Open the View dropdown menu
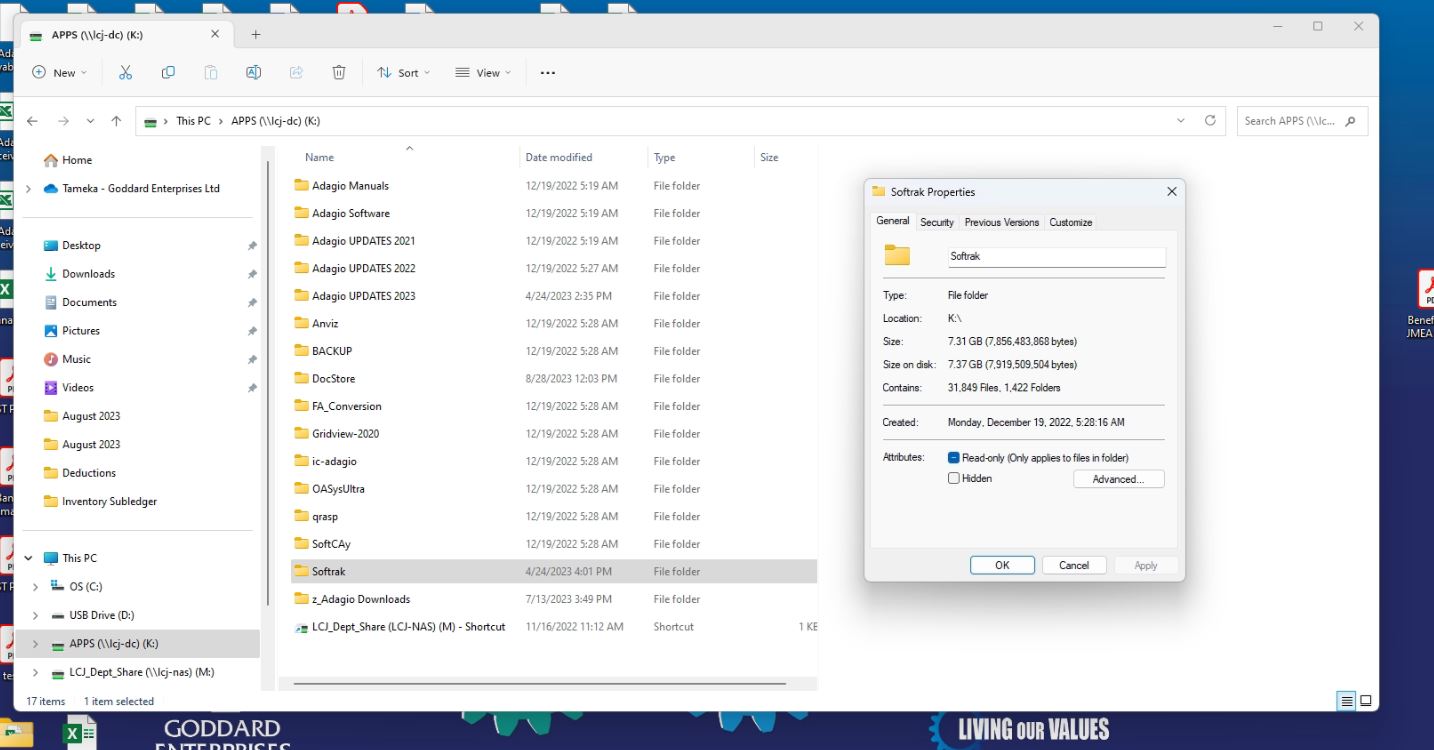Viewport: 1434px width, 750px height. pyautogui.click(x=482, y=73)
